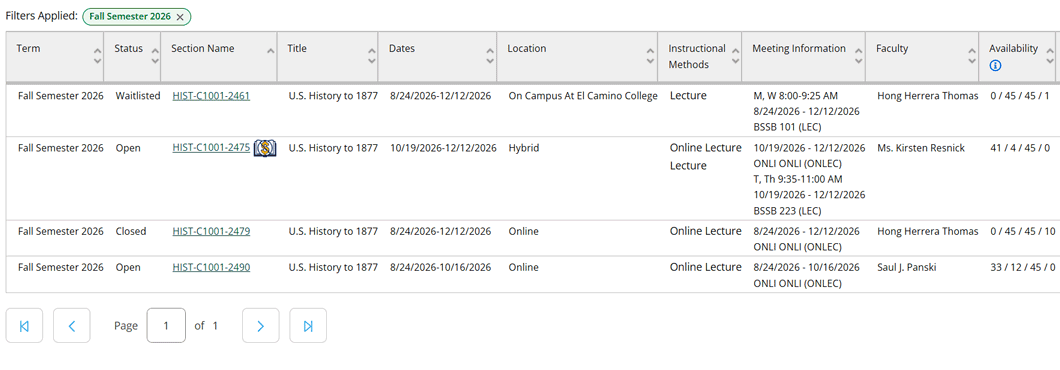Click meeting time M, W 8:00-9:25 AM
1060x370 pixels.
[796, 96]
